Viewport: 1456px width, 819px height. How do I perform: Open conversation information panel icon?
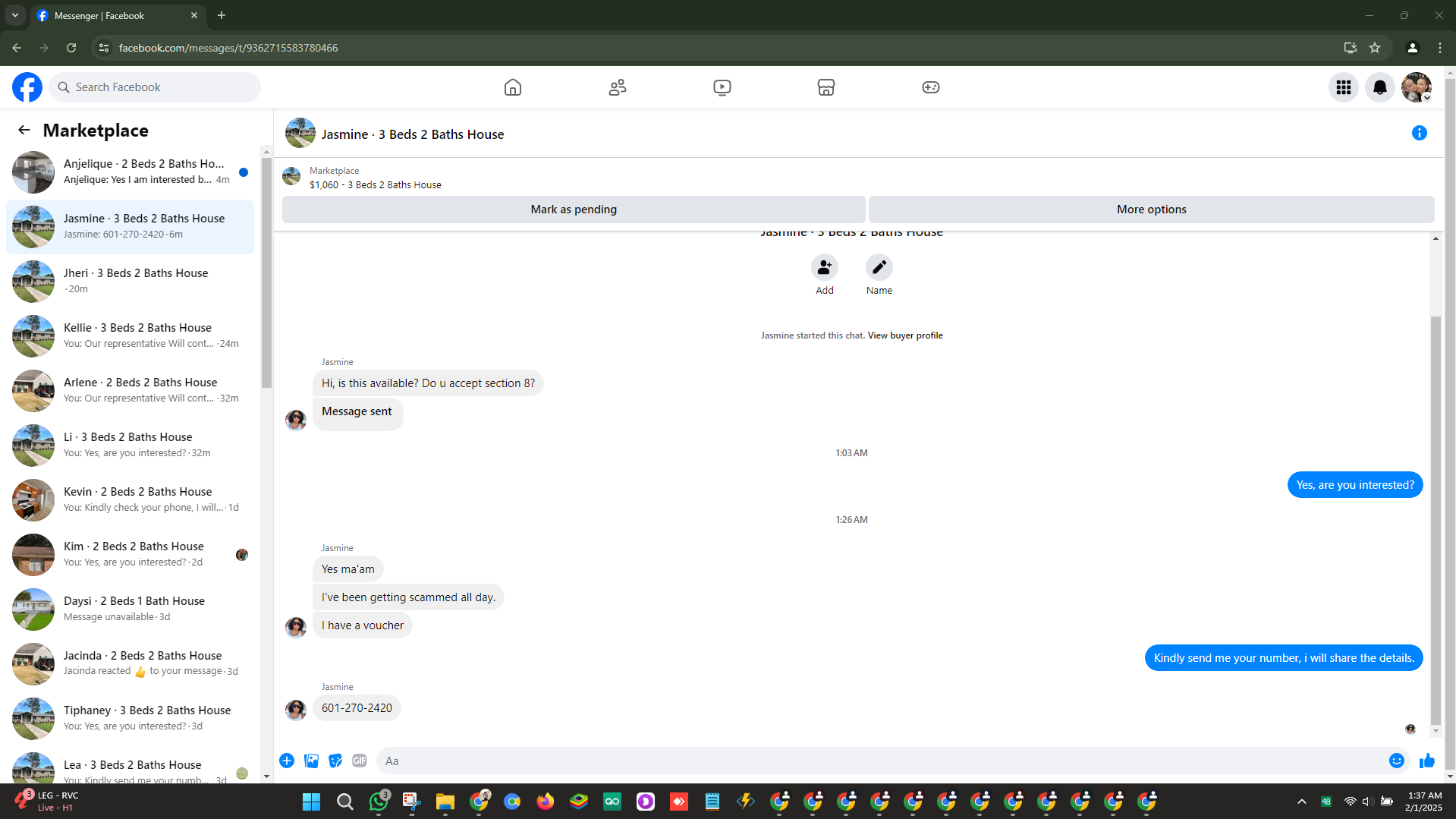point(1420,134)
